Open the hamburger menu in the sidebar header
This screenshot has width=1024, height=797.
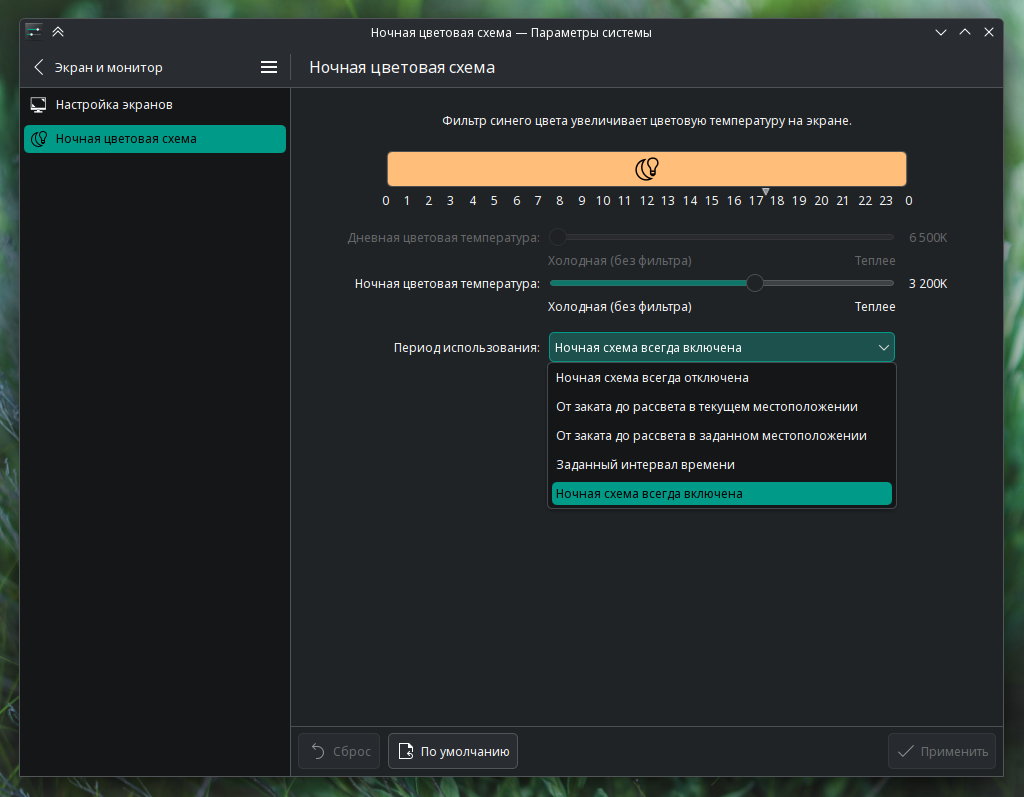pos(268,67)
